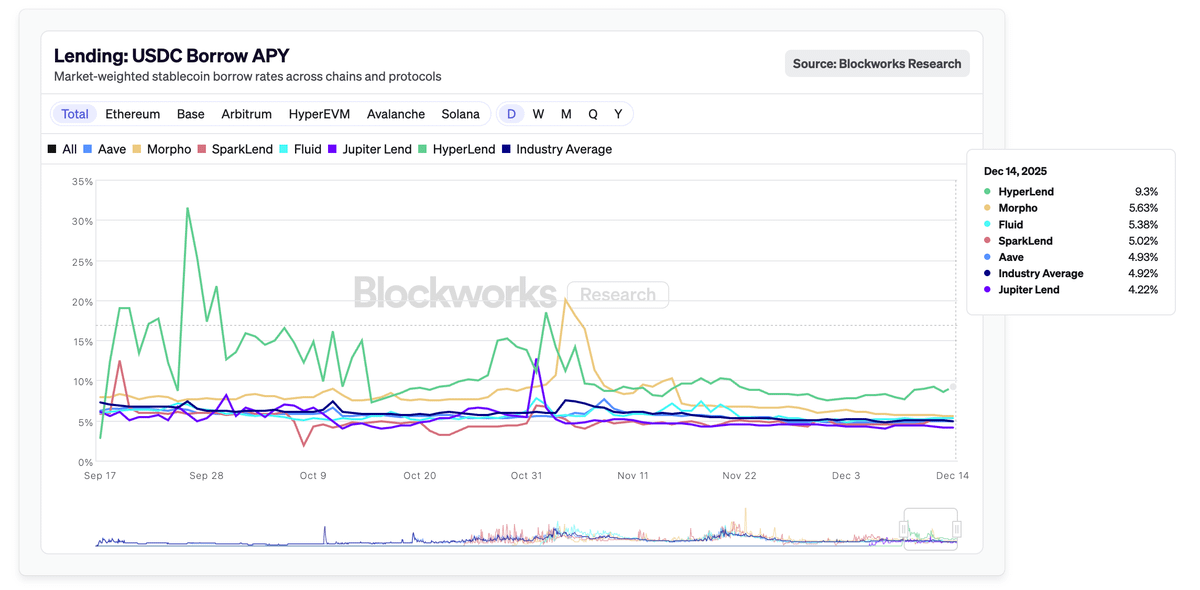Click left handle of range slider
This screenshot has width=1200, height=590.
[x=904, y=528]
